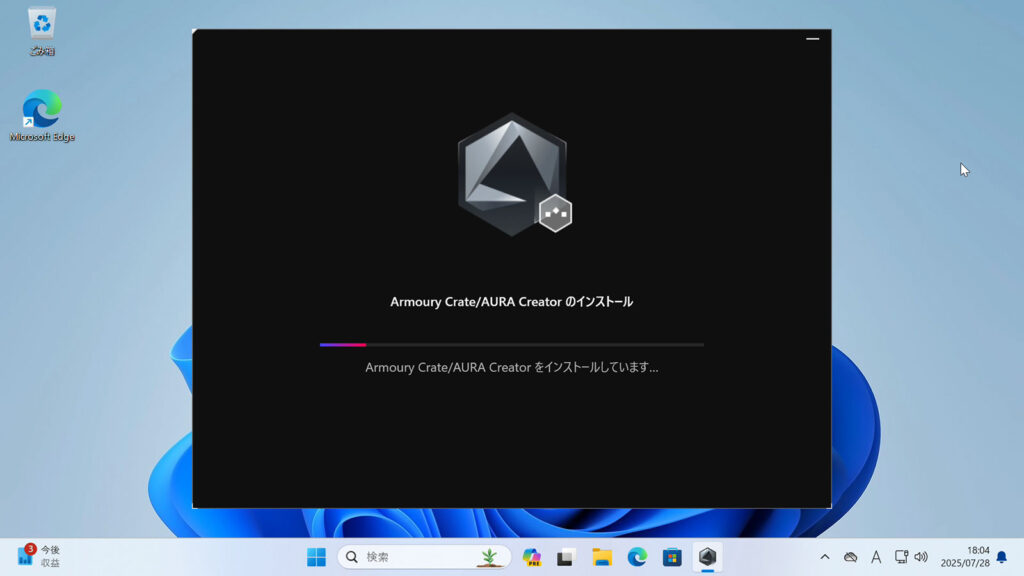Click the Armoury Crate hexagon logo
Viewport: 1024px width, 576px height.
[512, 174]
